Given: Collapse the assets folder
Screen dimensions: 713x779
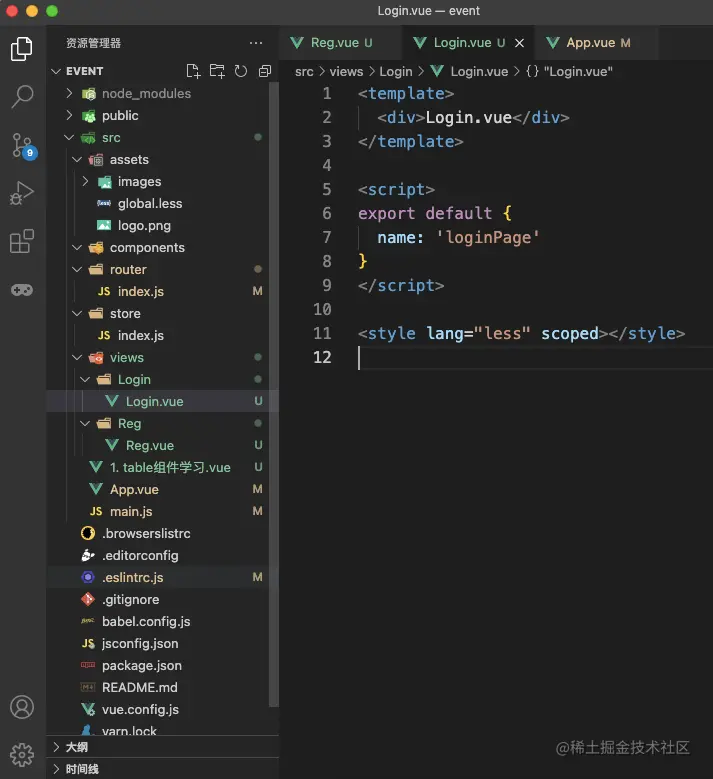Looking at the screenshot, I should click(78, 159).
